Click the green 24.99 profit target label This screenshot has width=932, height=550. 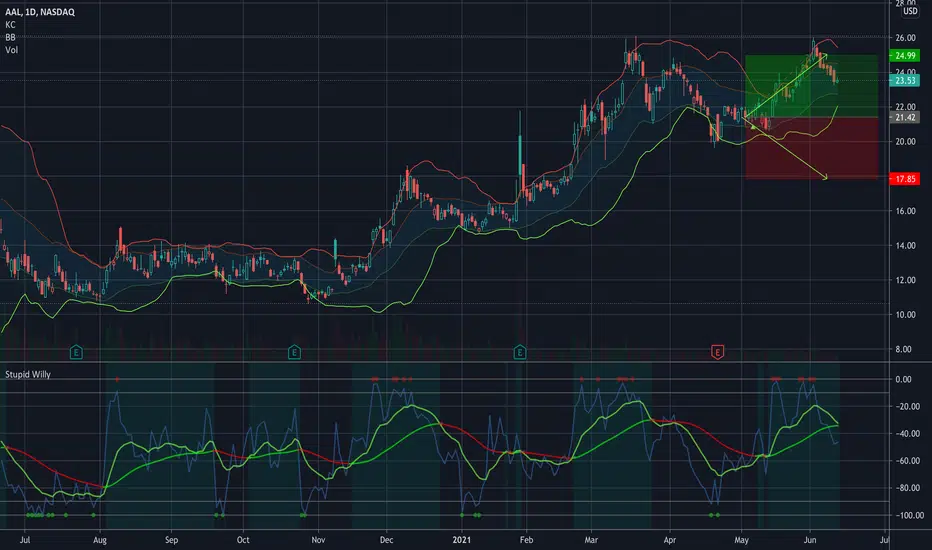pyautogui.click(x=905, y=55)
